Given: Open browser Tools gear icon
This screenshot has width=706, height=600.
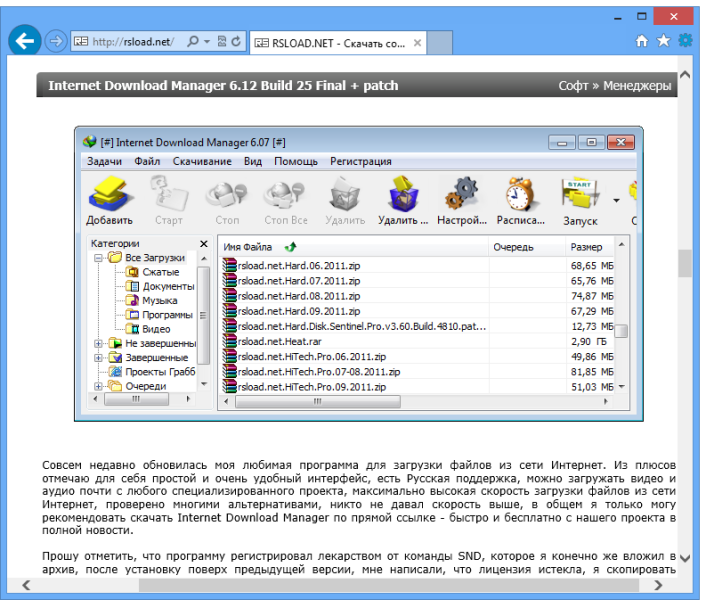Looking at the screenshot, I should point(685,41).
